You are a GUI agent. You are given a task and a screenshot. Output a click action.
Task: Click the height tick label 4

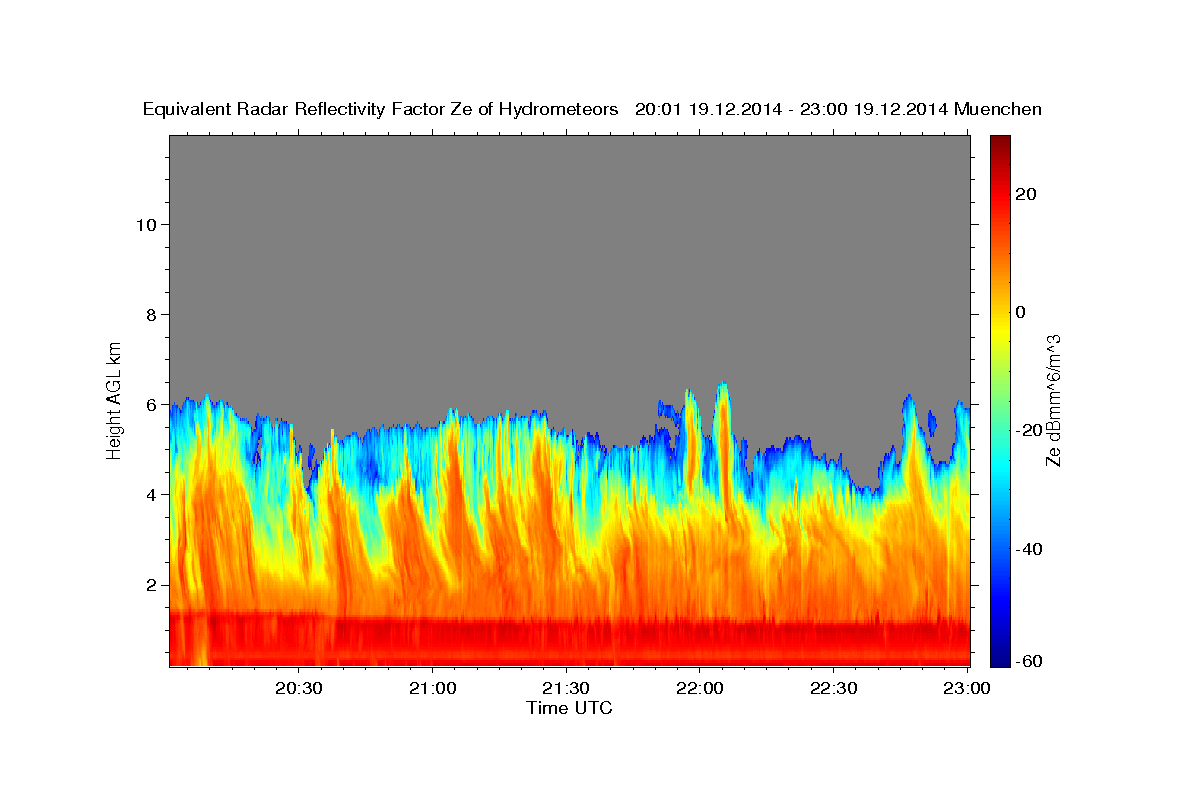tap(149, 494)
